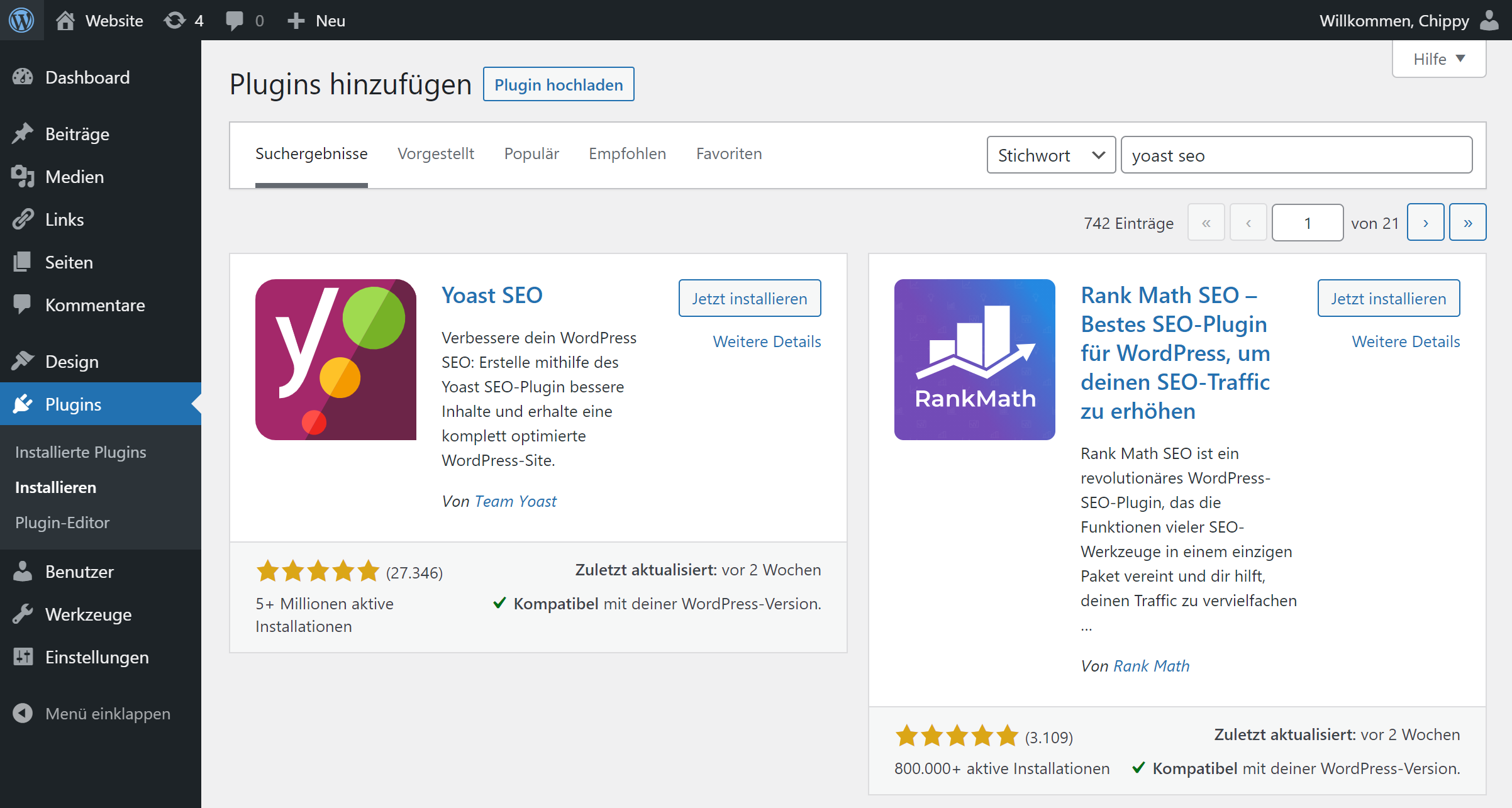This screenshot has width=1512, height=808.
Task: Switch to the Populär tab
Action: [x=531, y=153]
